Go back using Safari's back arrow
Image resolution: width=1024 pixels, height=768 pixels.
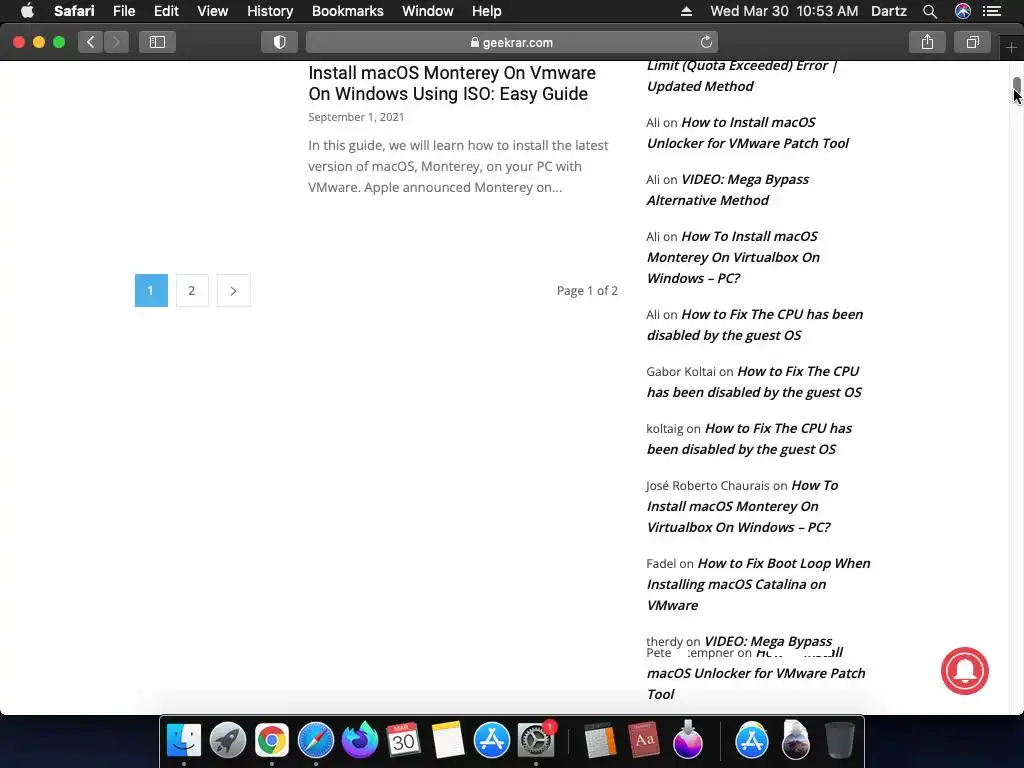pyautogui.click(x=91, y=42)
